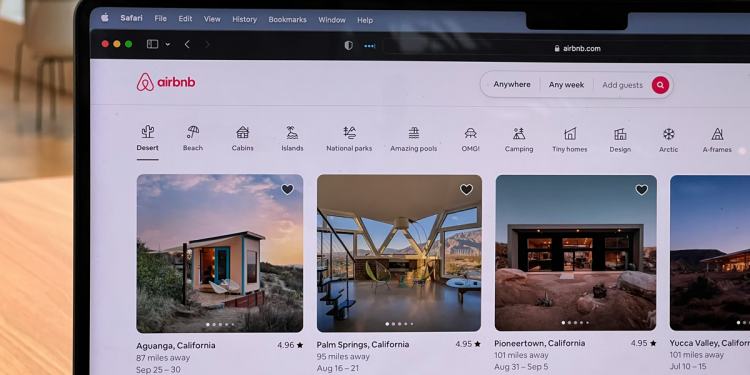
Task: Click the 95 miles away text
Action: pyautogui.click(x=343, y=357)
